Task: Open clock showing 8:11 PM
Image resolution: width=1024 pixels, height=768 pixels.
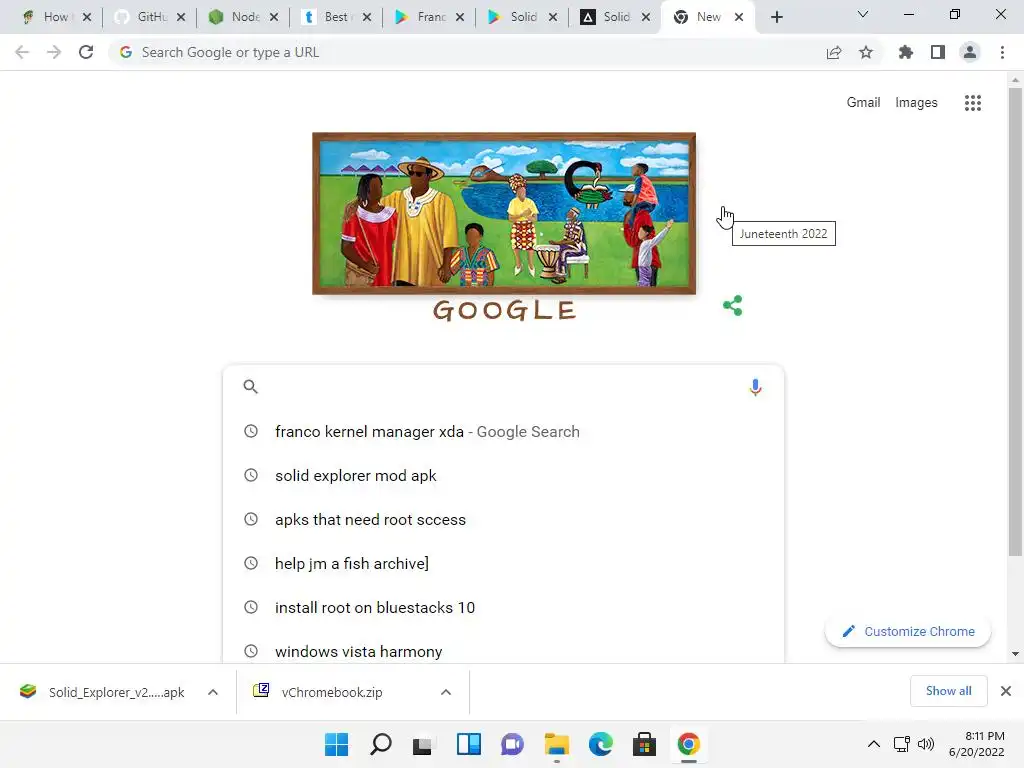Action: point(977,744)
